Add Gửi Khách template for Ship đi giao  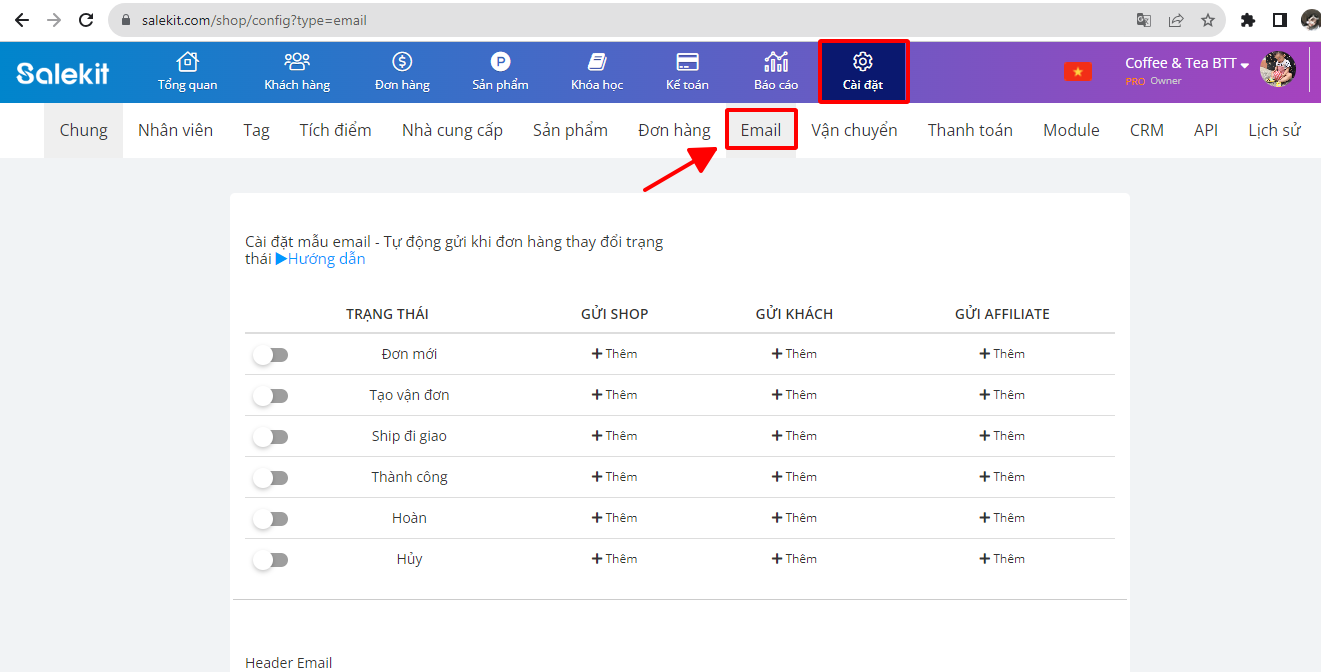(794, 436)
